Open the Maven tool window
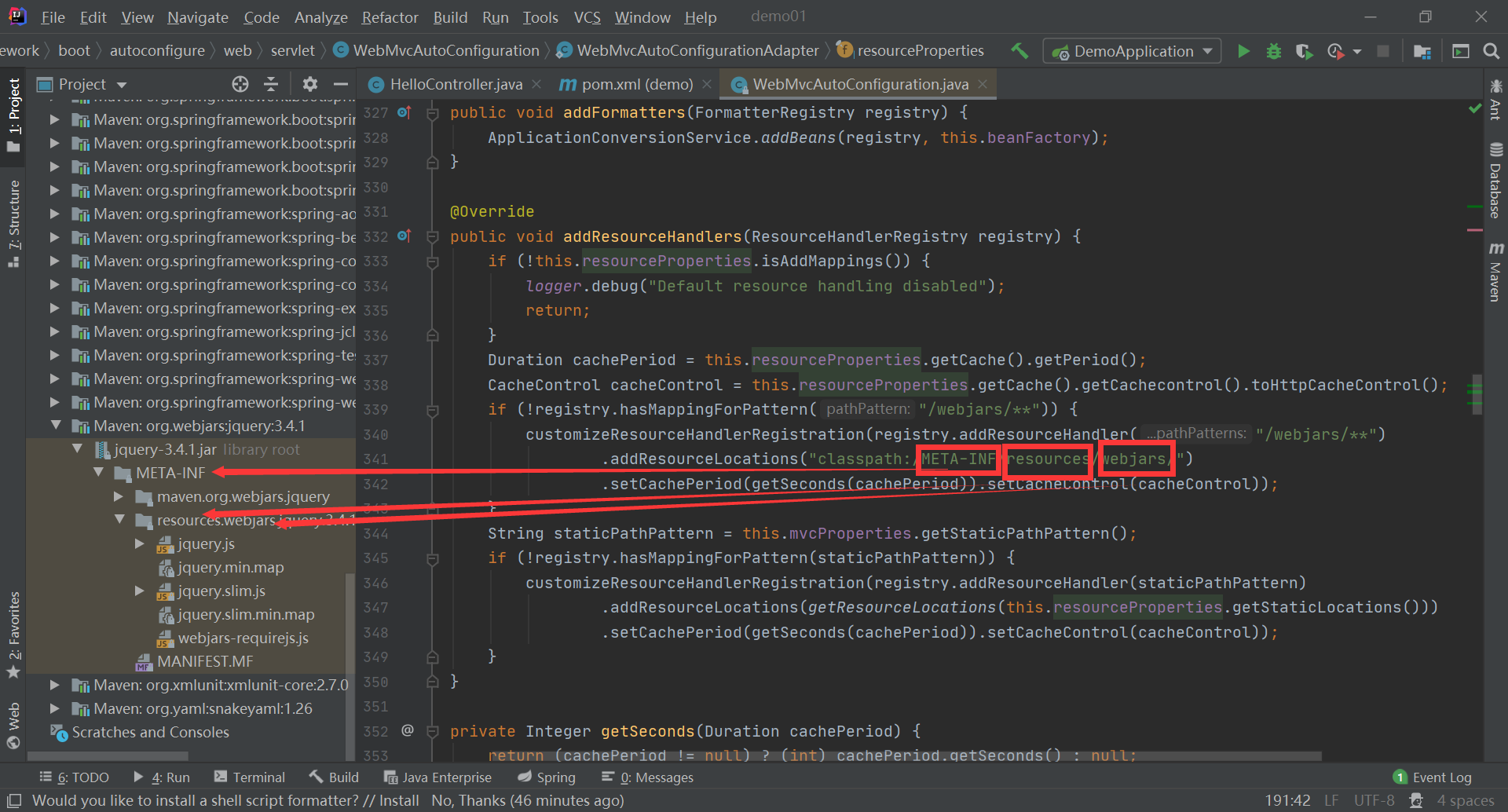The height and width of the screenshot is (812, 1508). tap(1495, 272)
